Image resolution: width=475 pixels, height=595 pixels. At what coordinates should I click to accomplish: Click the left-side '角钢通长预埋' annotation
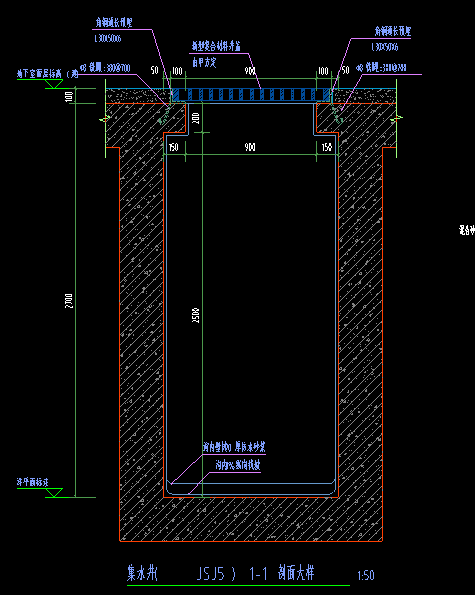tap(113, 23)
